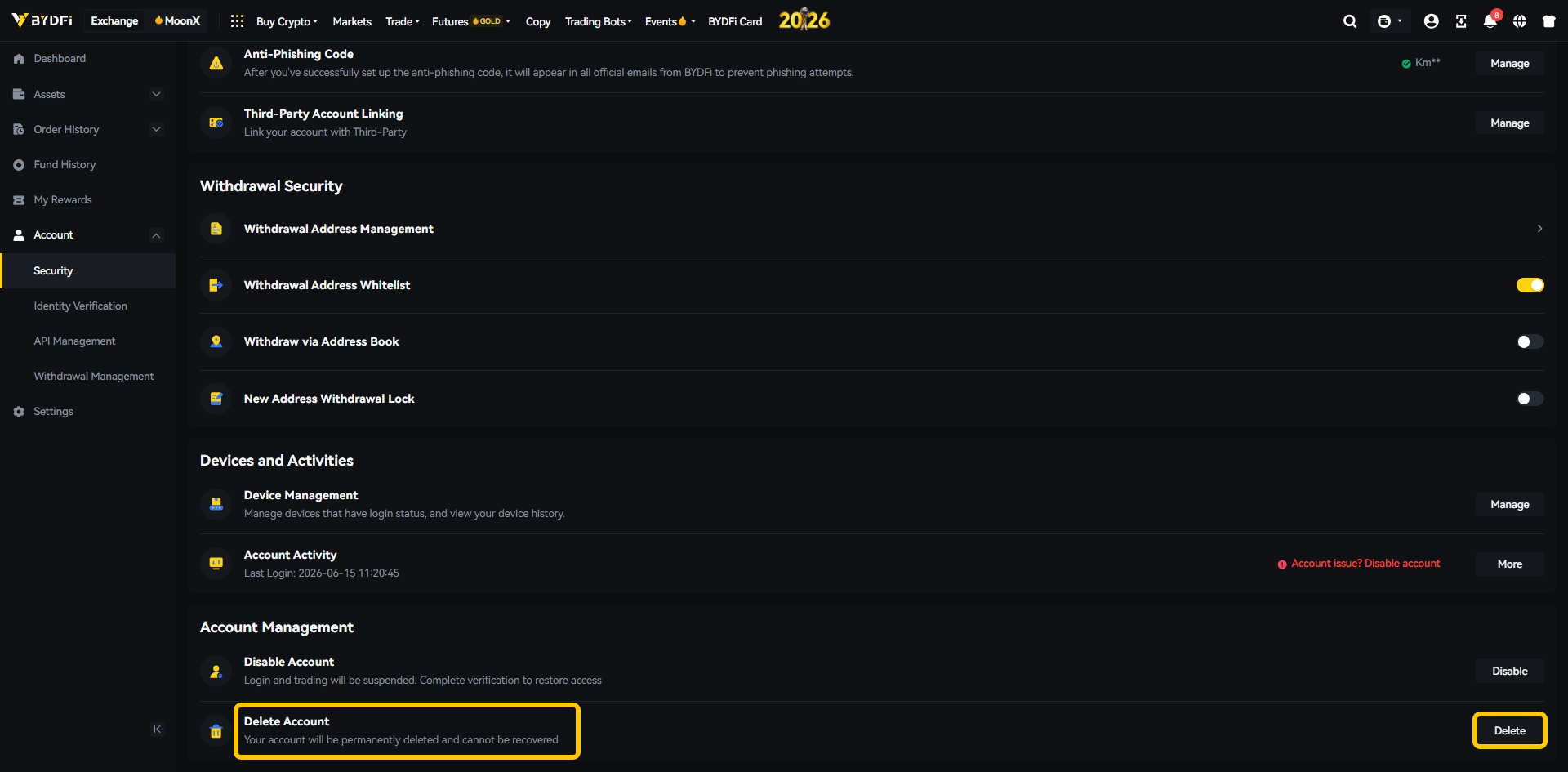
Task: Click Withdrawal Address Whitelist icon
Action: 216,285
